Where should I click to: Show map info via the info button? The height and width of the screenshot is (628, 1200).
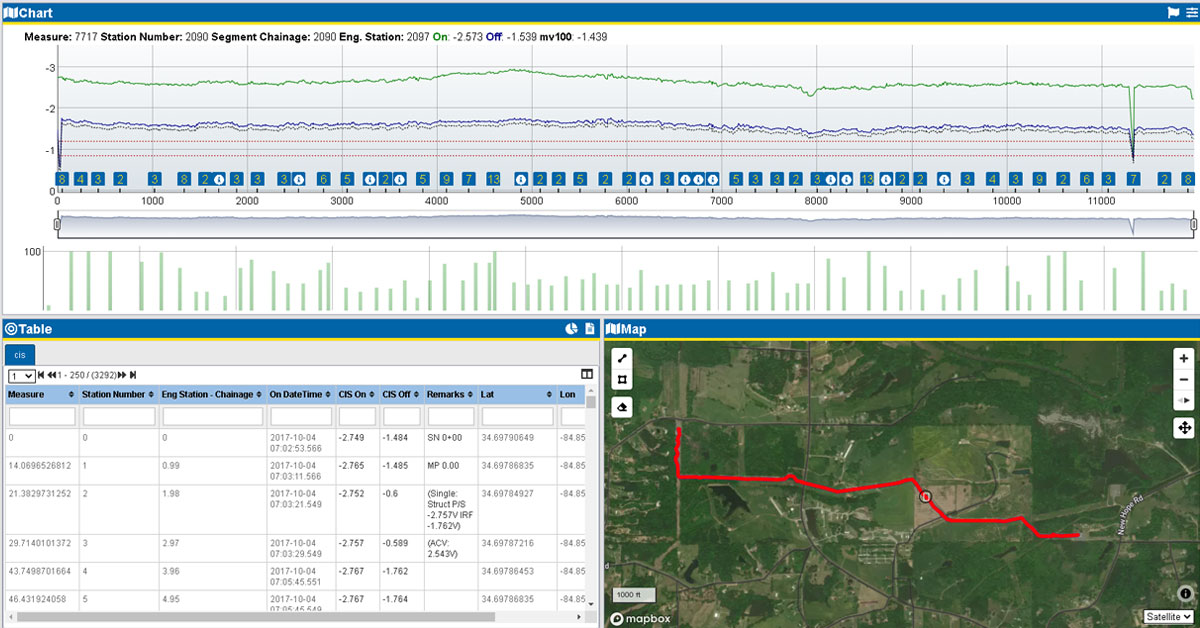(1185, 592)
